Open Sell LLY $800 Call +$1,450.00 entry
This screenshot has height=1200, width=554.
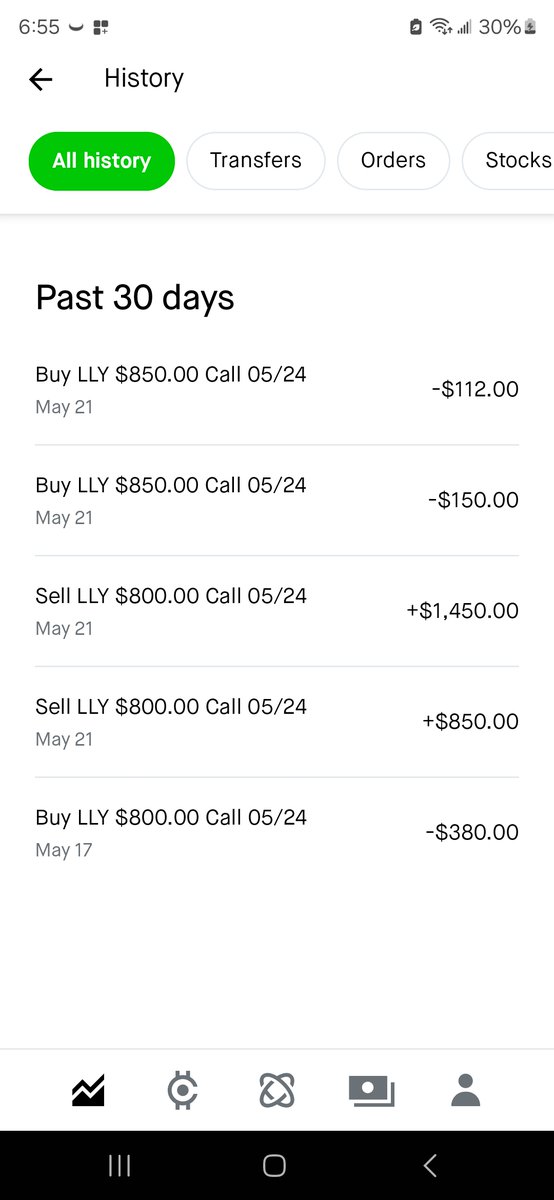pos(277,611)
